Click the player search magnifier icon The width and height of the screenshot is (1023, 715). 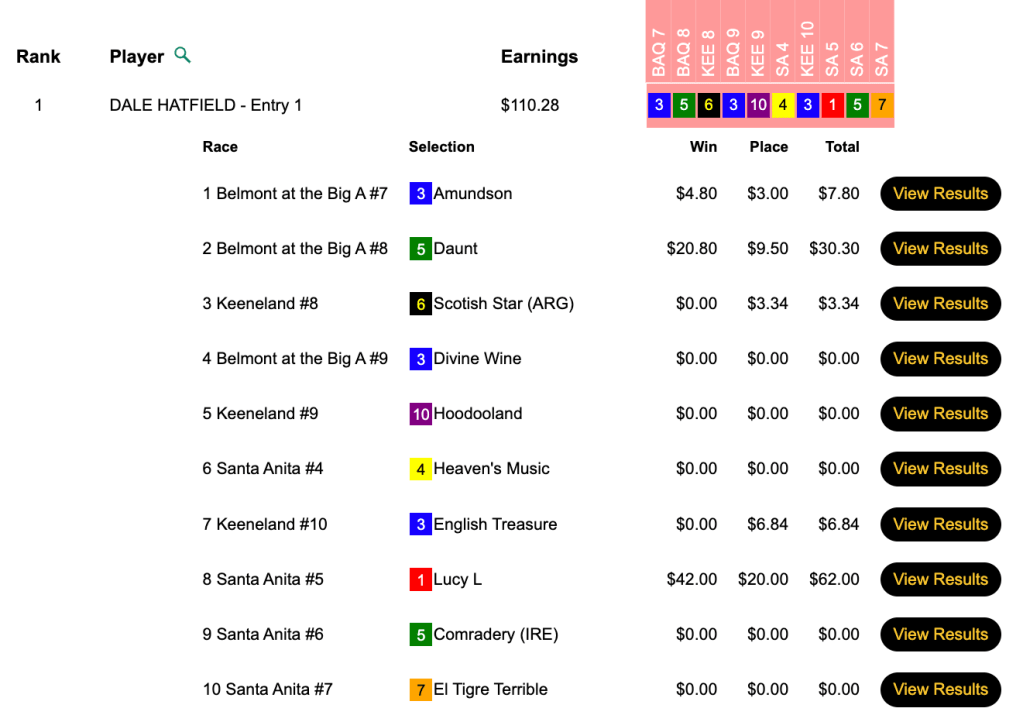click(x=182, y=55)
